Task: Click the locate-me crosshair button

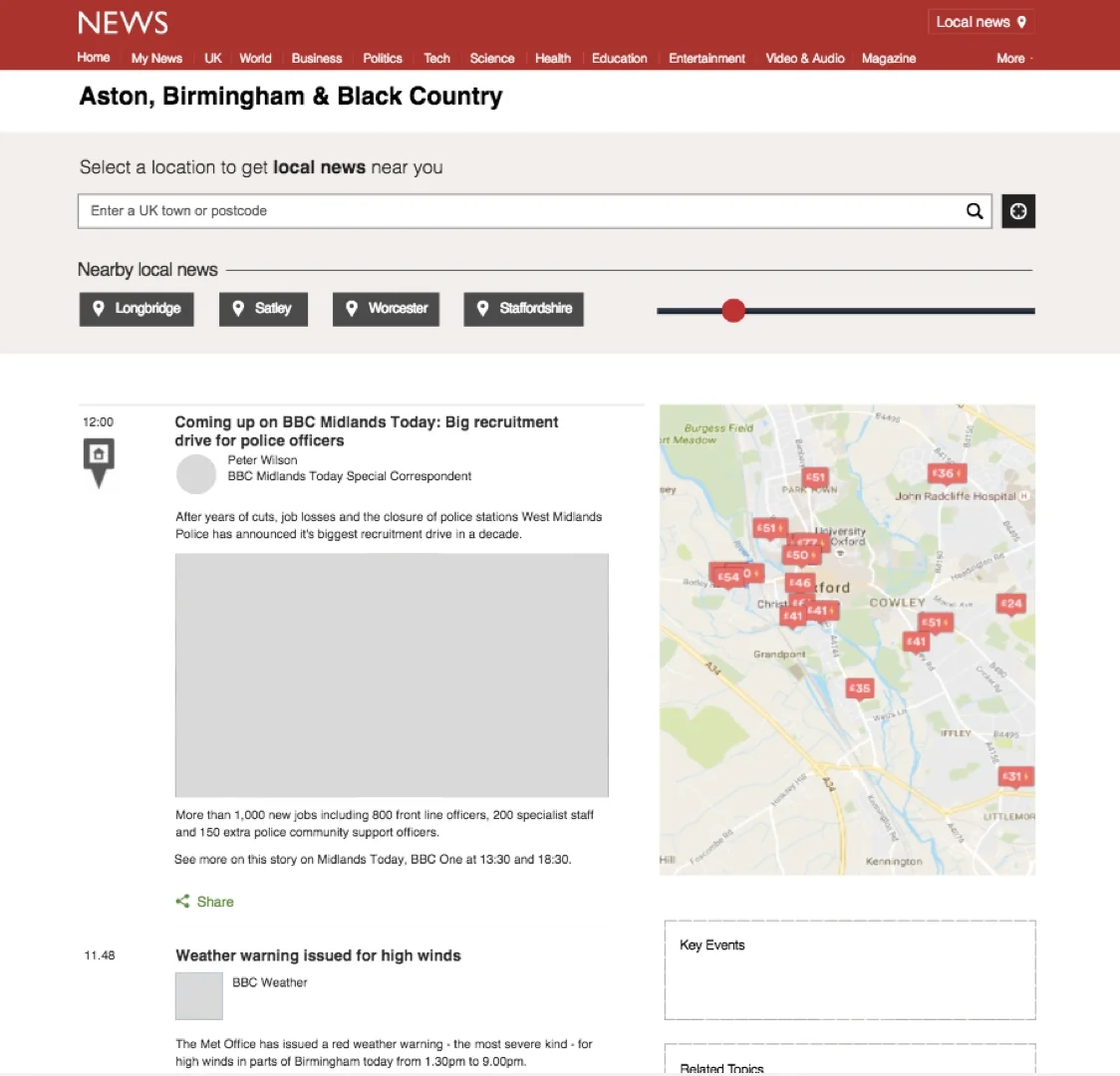Action: coord(1017,210)
